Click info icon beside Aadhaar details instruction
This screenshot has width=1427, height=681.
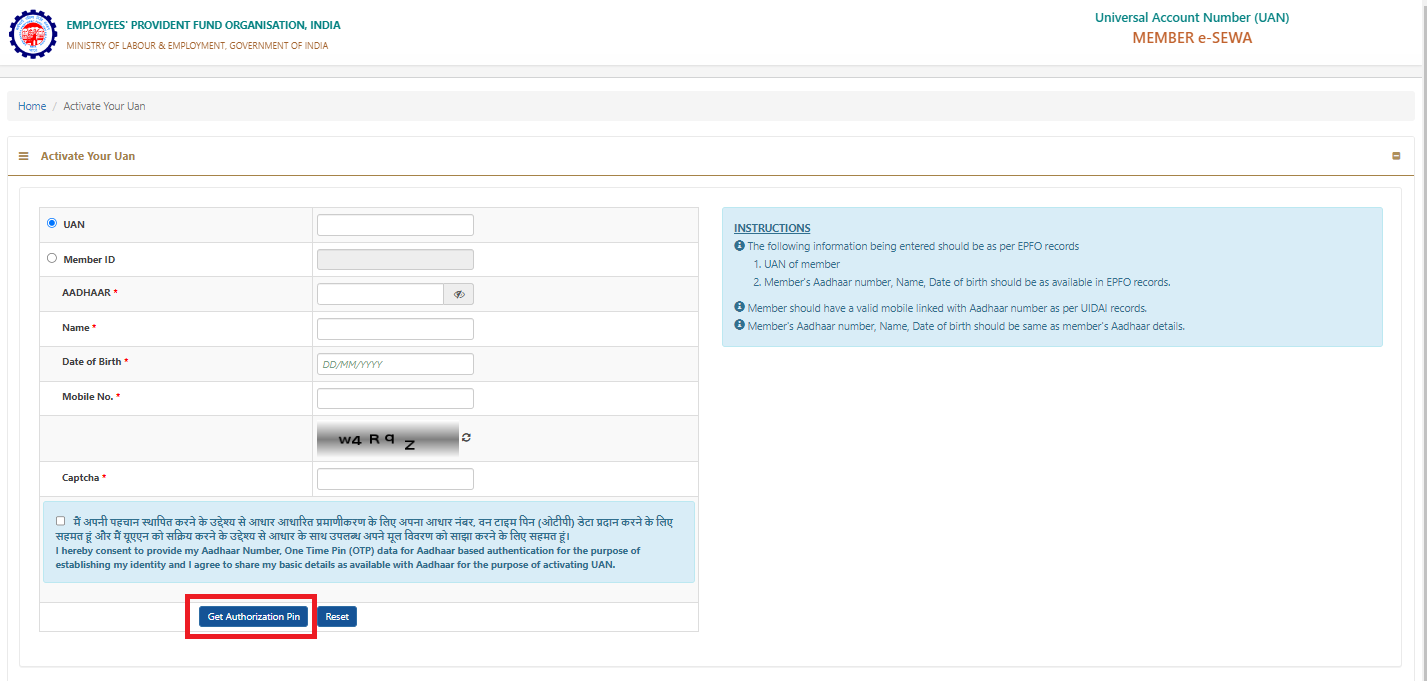[739, 326]
